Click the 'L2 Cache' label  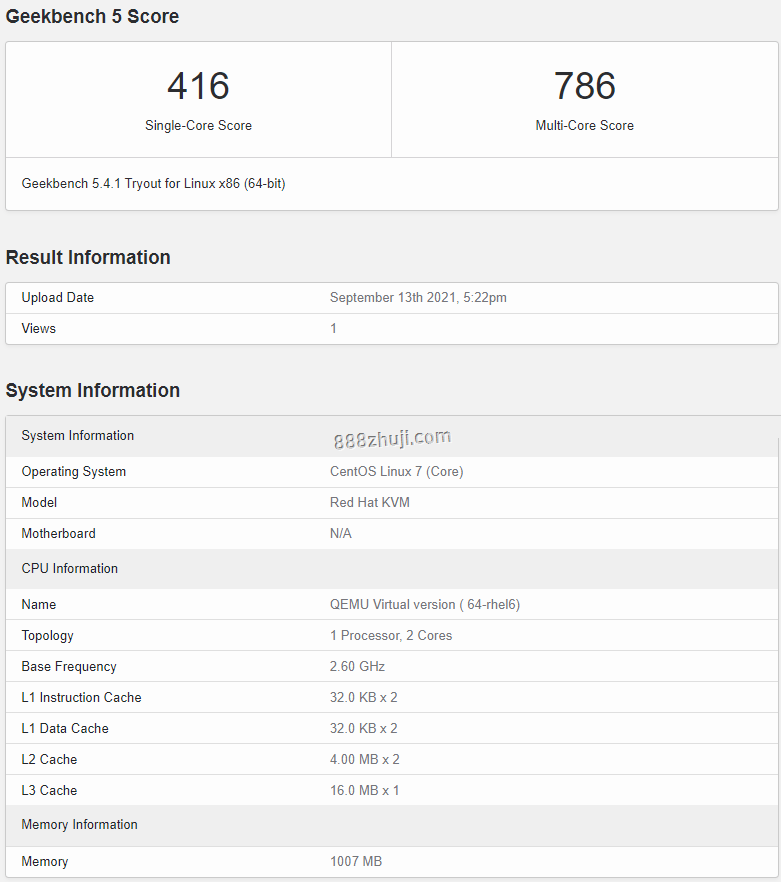coord(49,759)
